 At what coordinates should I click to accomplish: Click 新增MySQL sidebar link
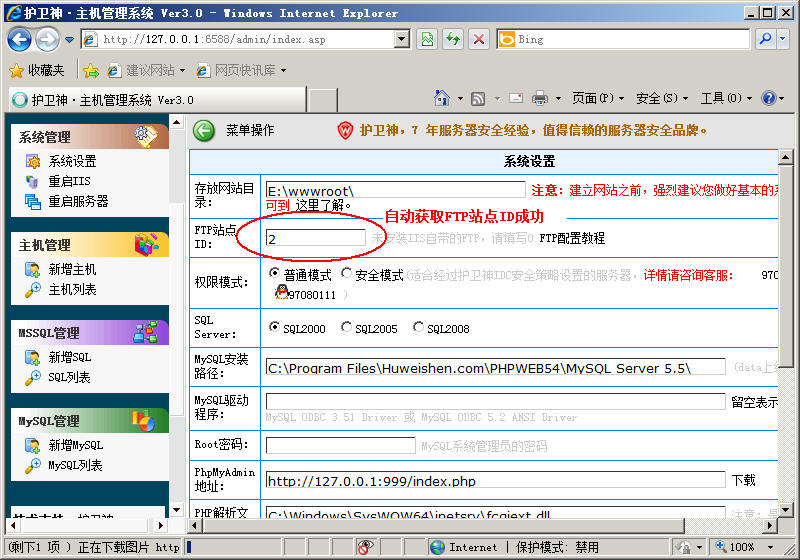(x=75, y=445)
